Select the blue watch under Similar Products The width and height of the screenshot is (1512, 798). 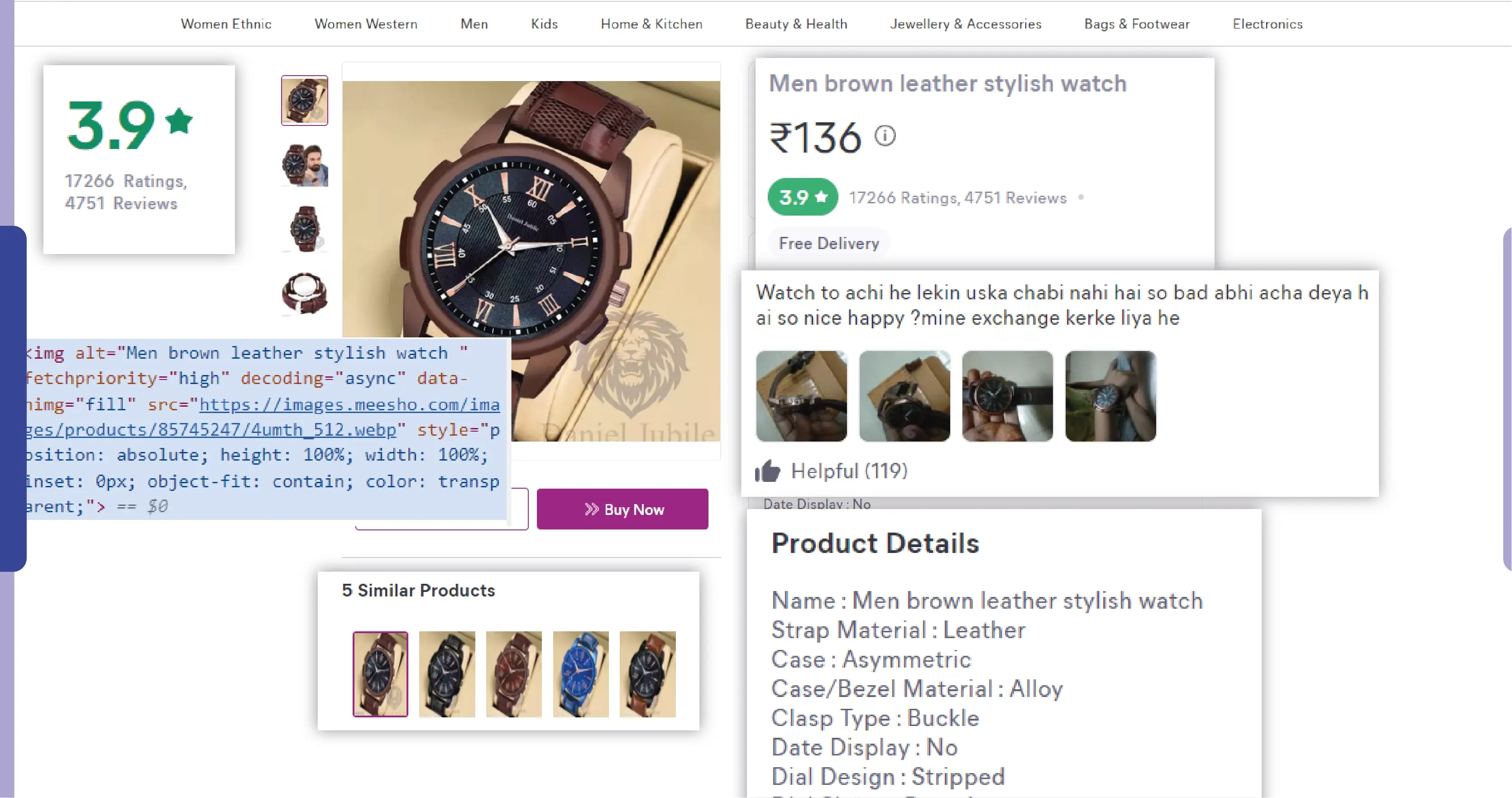[x=580, y=674]
